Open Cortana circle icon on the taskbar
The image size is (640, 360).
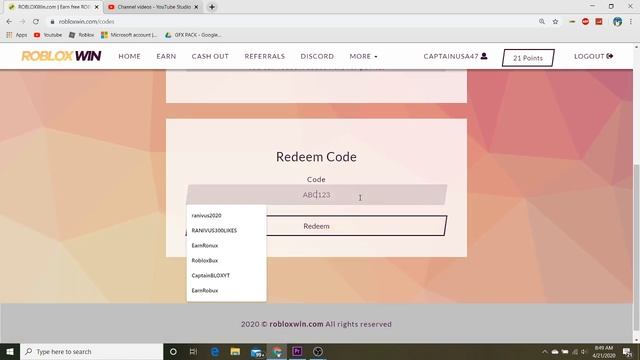point(173,351)
